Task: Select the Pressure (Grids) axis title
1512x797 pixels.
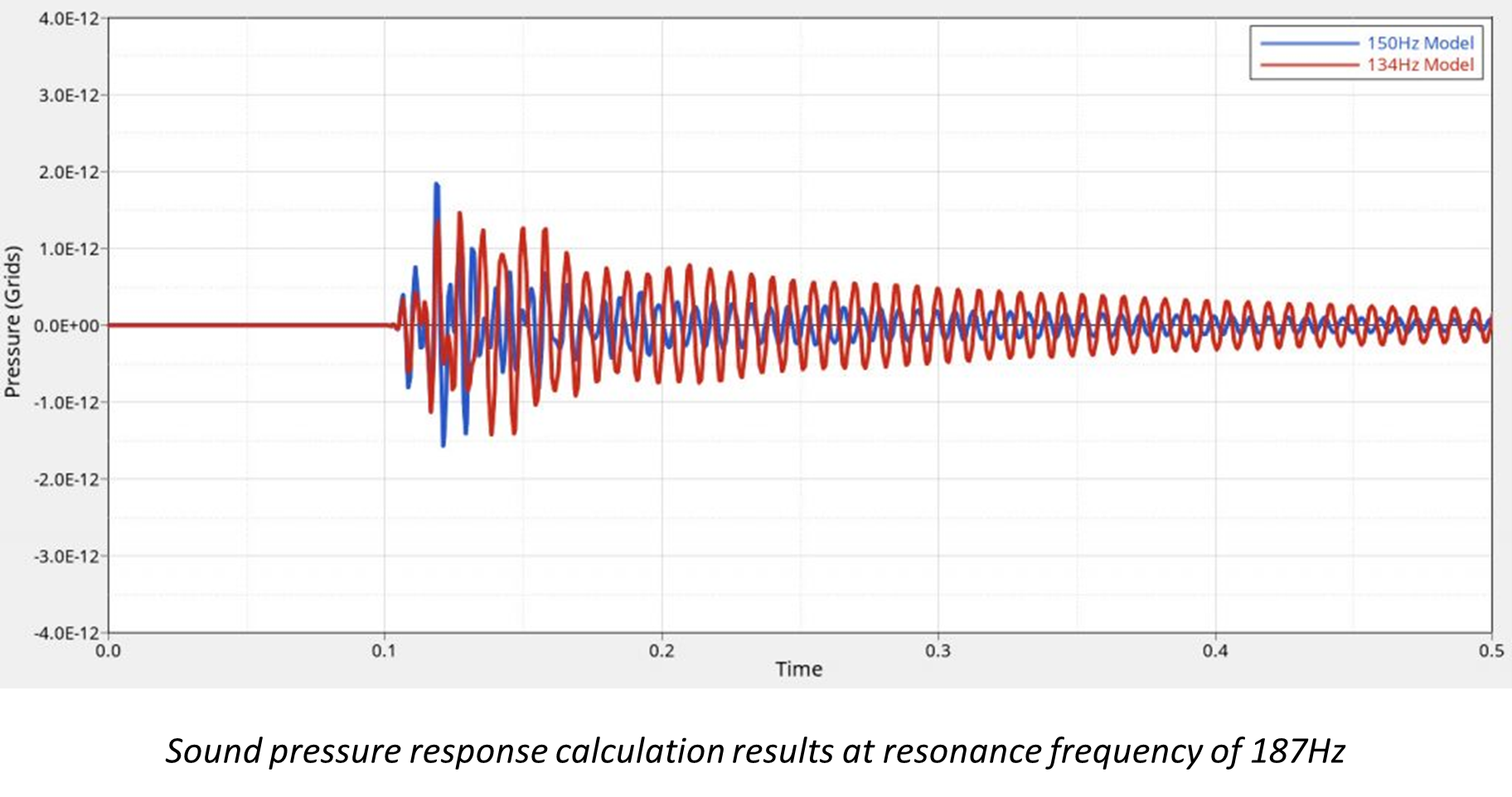Action: [12, 321]
